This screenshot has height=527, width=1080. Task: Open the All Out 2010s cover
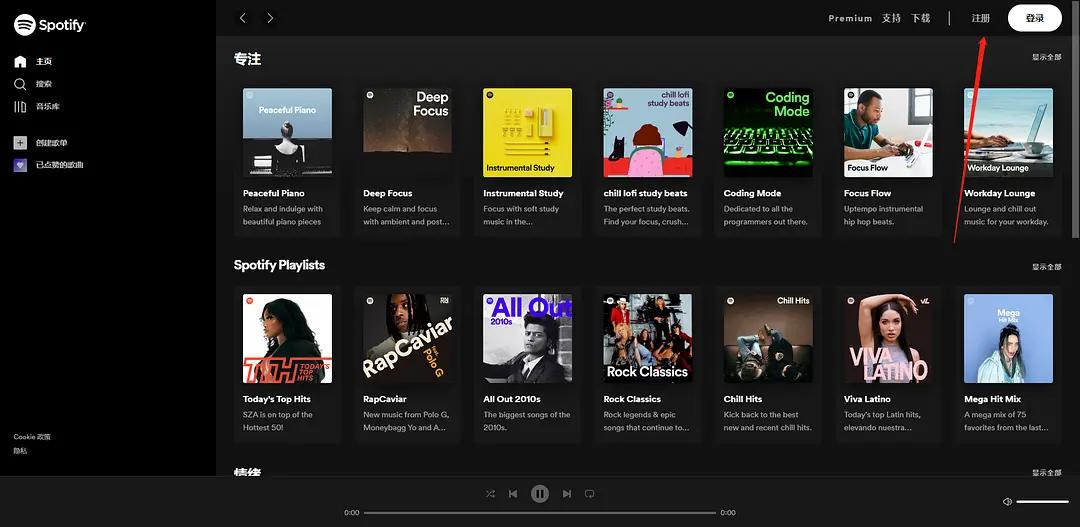point(528,338)
